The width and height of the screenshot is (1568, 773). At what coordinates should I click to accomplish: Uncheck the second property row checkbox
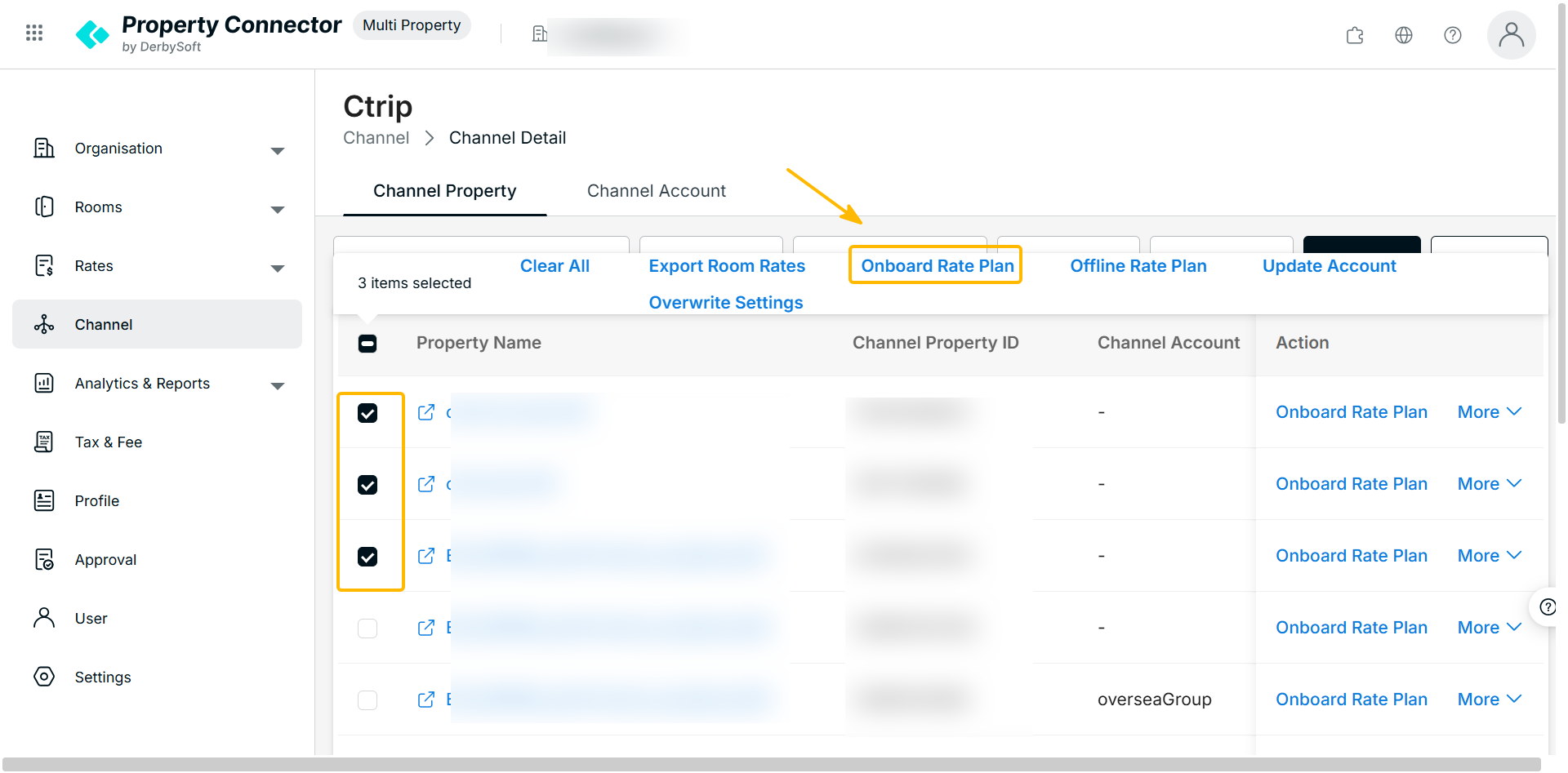(x=367, y=485)
